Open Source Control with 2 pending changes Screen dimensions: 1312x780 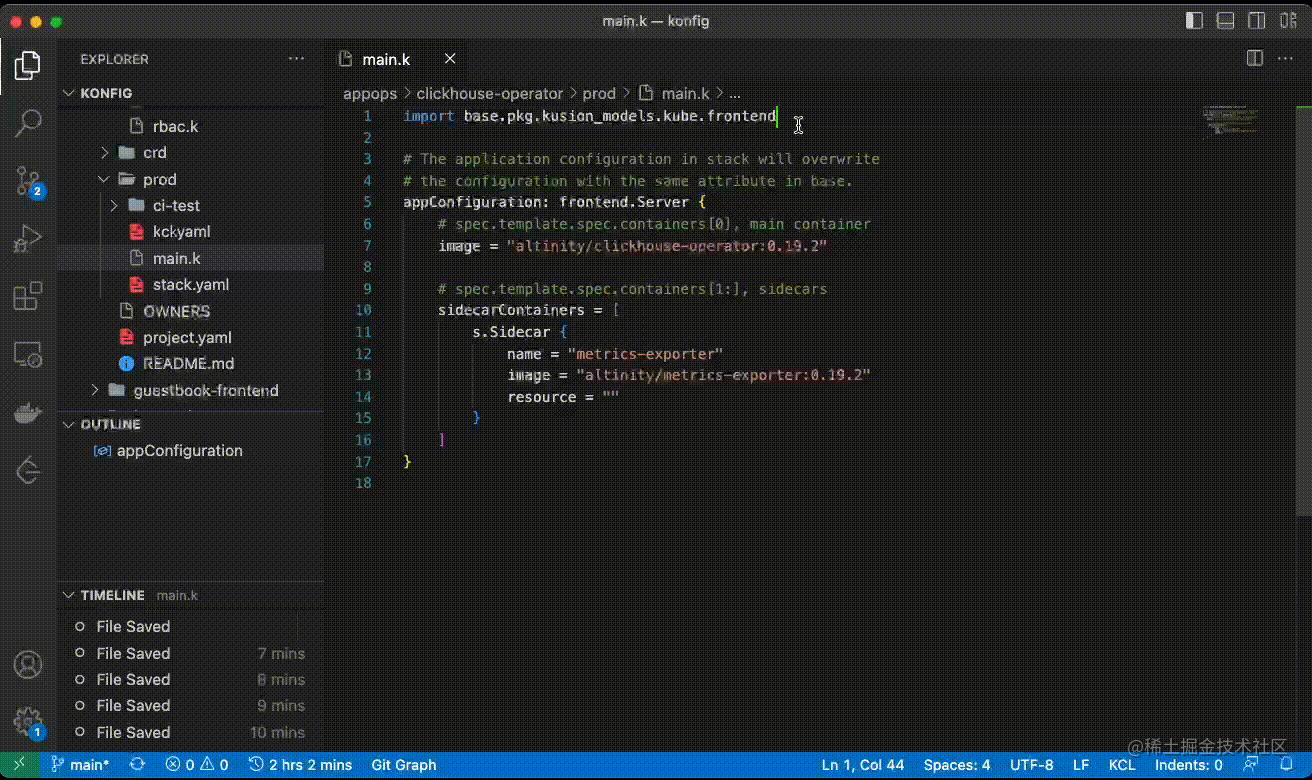point(28,181)
